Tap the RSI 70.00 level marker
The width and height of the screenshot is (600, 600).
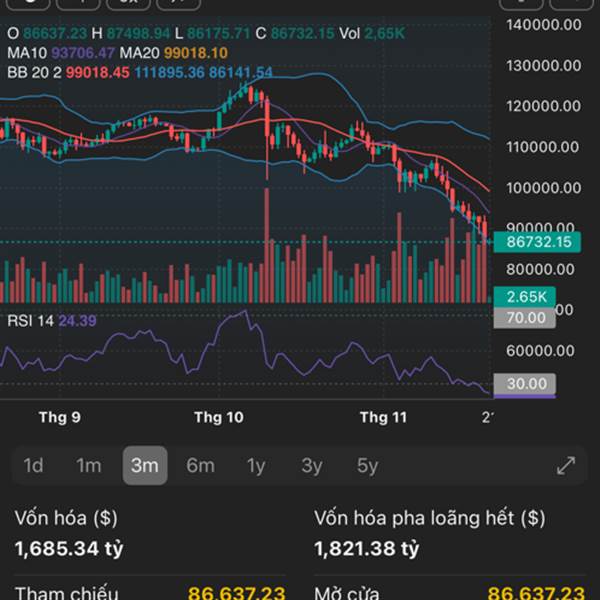(525, 318)
